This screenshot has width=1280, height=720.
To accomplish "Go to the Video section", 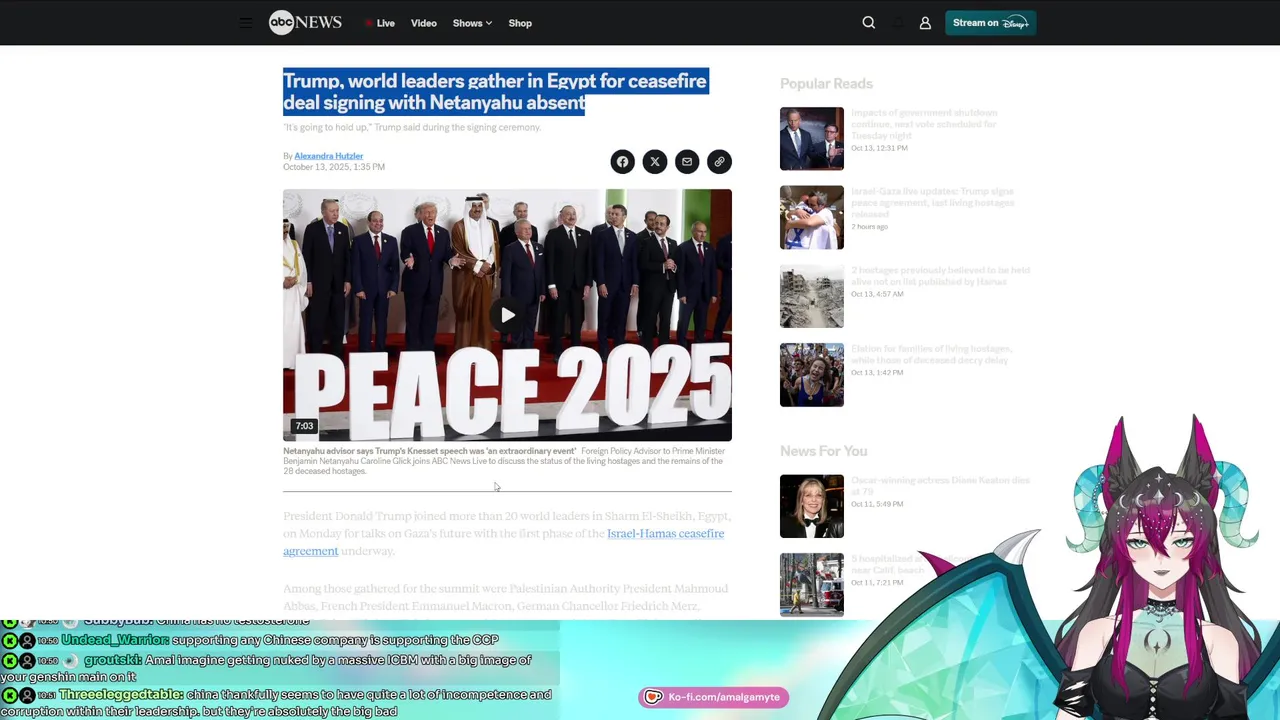I will [x=424, y=23].
